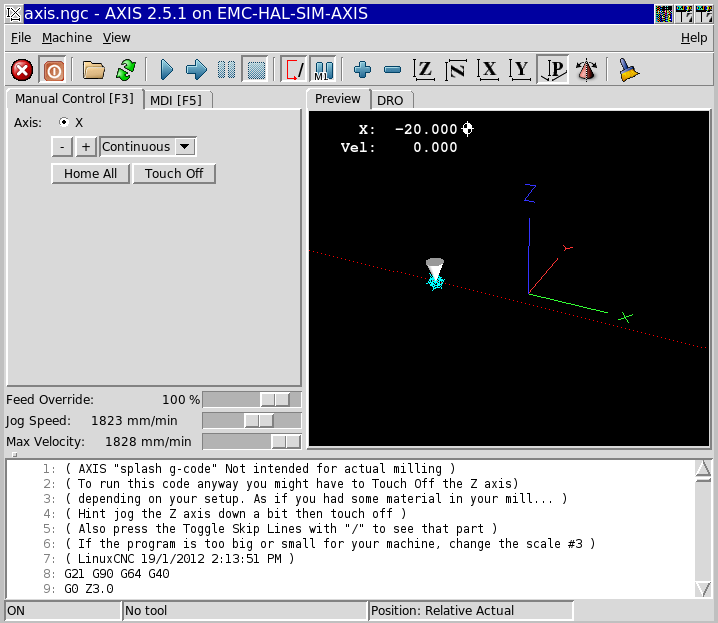Reload the current file with green arrows
This screenshot has width=718, height=623.
[x=126, y=70]
